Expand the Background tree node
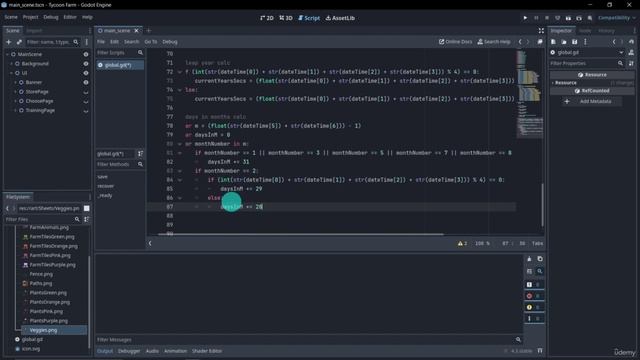Image resolution: width=640 pixels, height=360 pixels. point(11,64)
